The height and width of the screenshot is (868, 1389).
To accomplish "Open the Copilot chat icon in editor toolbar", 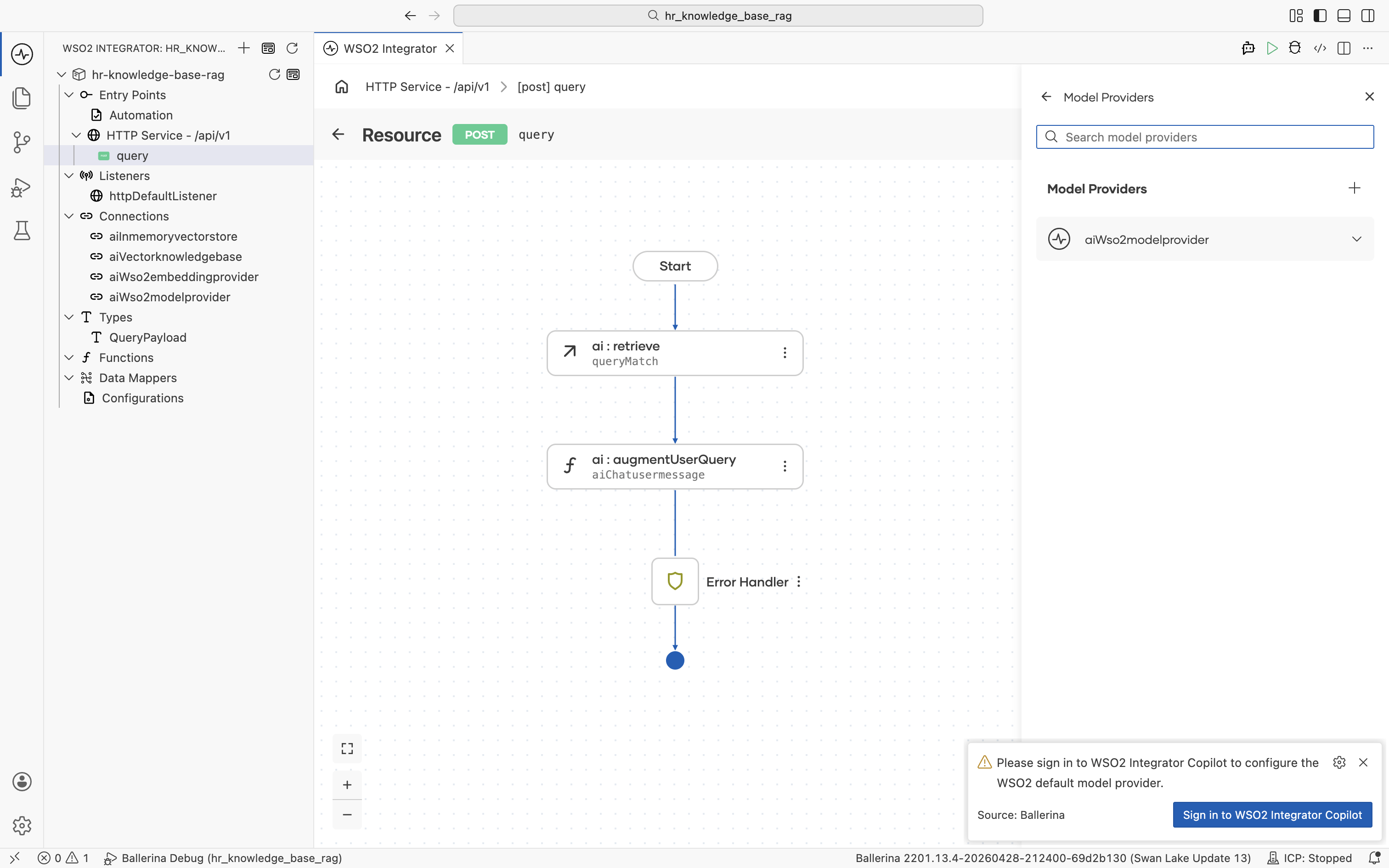I will (x=1248, y=48).
